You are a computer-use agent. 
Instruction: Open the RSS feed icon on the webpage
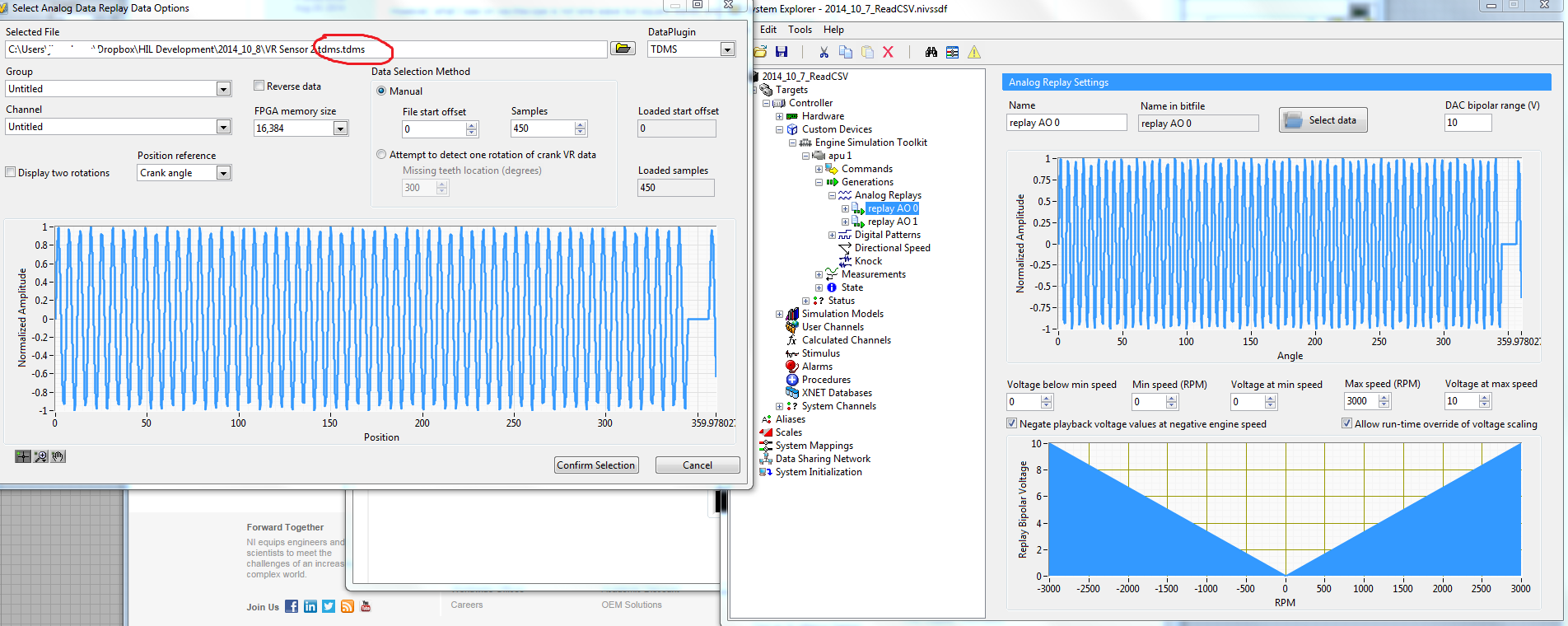(x=348, y=606)
